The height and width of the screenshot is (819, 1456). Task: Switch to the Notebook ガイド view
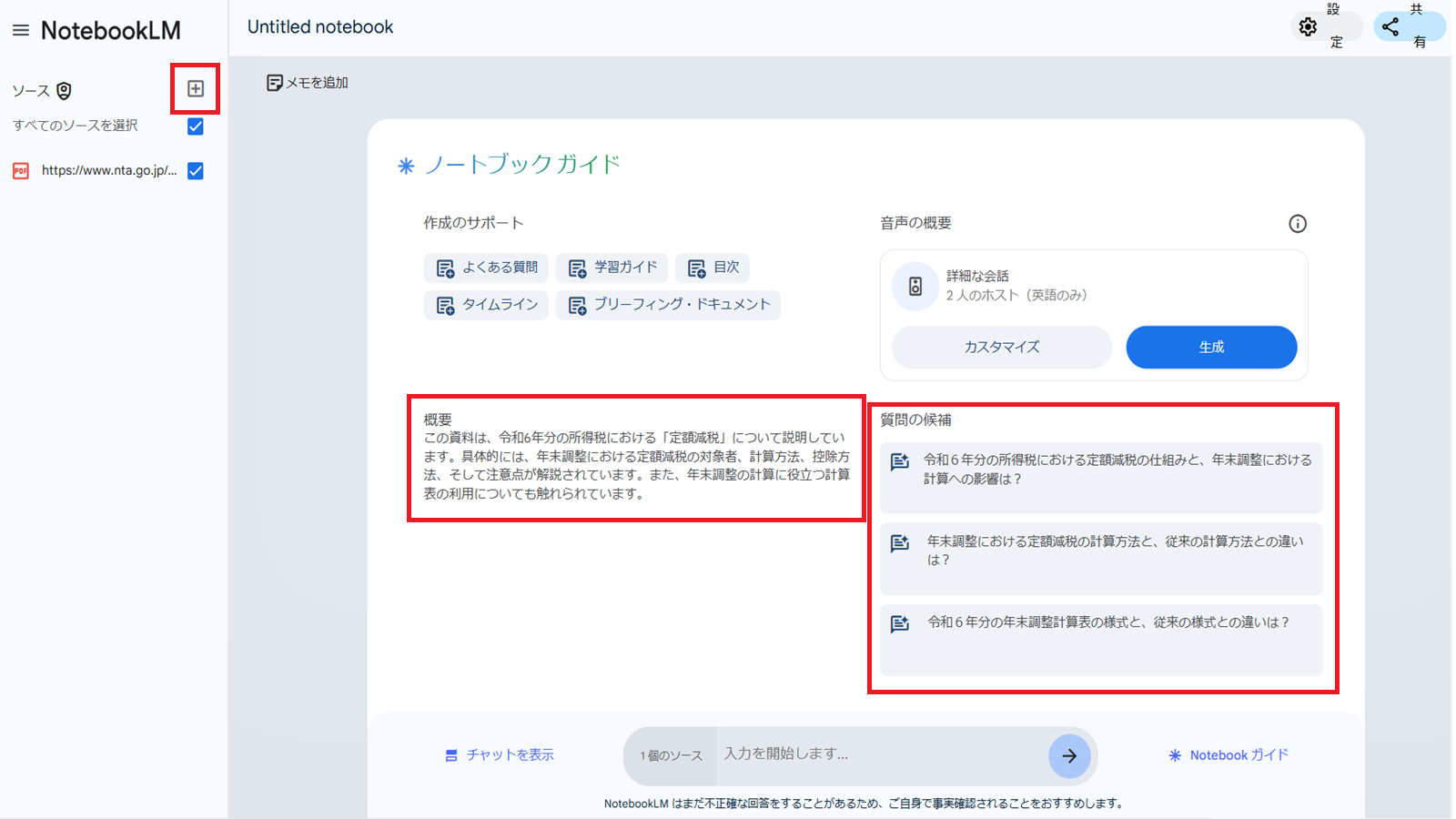coord(1228,754)
